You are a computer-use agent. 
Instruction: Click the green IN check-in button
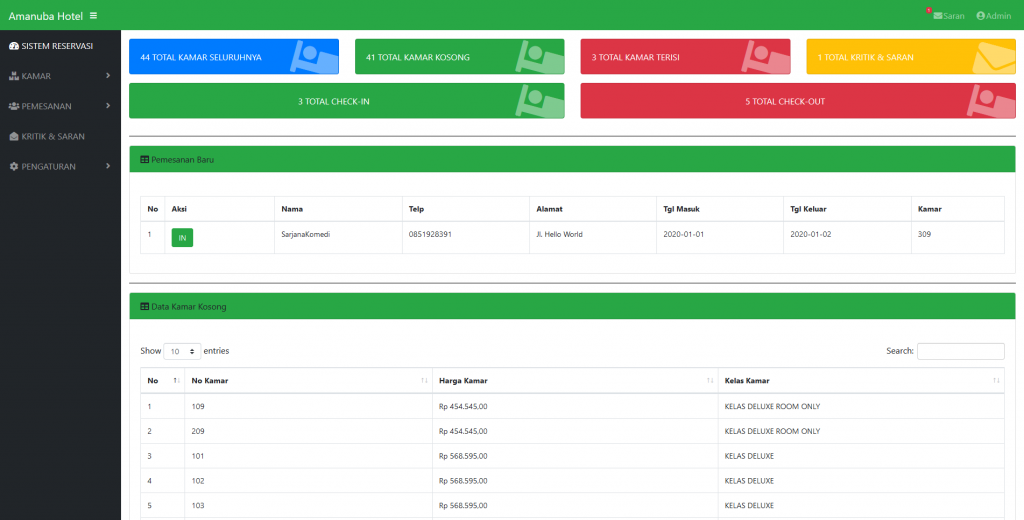coord(182,238)
